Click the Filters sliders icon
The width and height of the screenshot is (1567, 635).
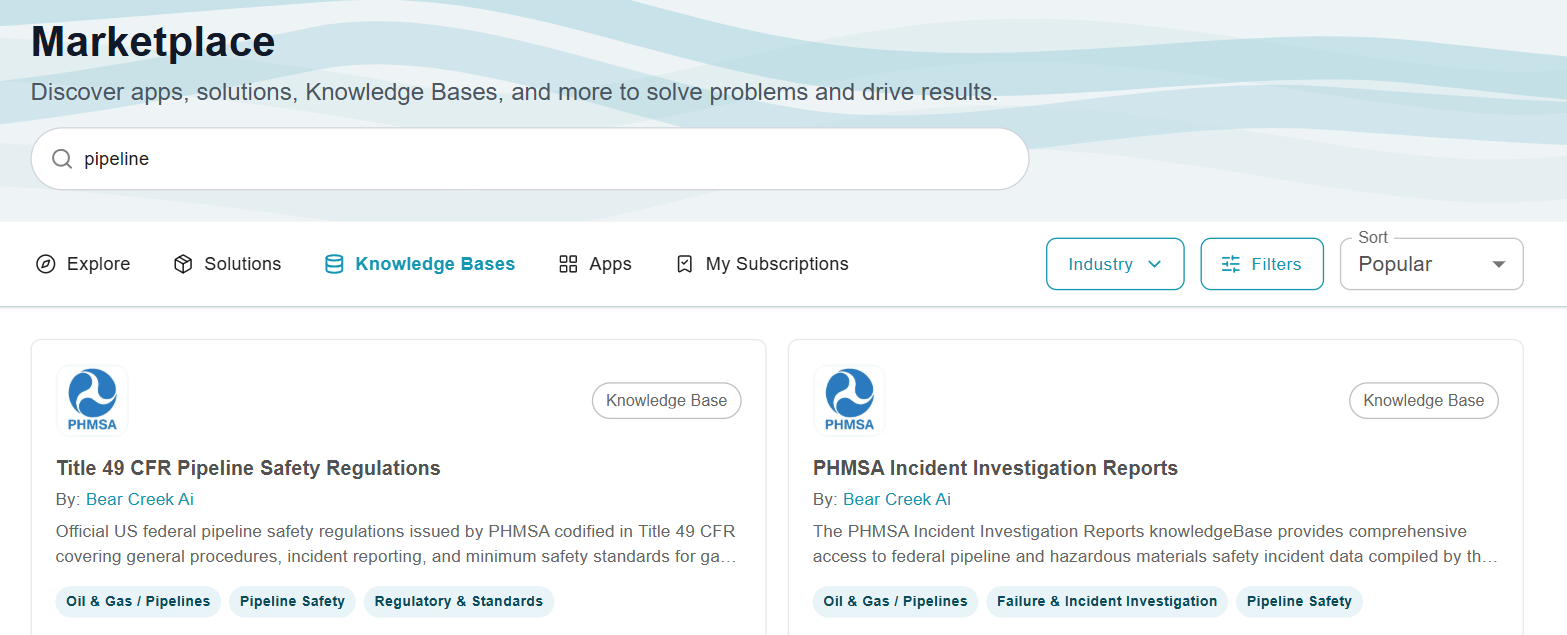[x=1231, y=264]
